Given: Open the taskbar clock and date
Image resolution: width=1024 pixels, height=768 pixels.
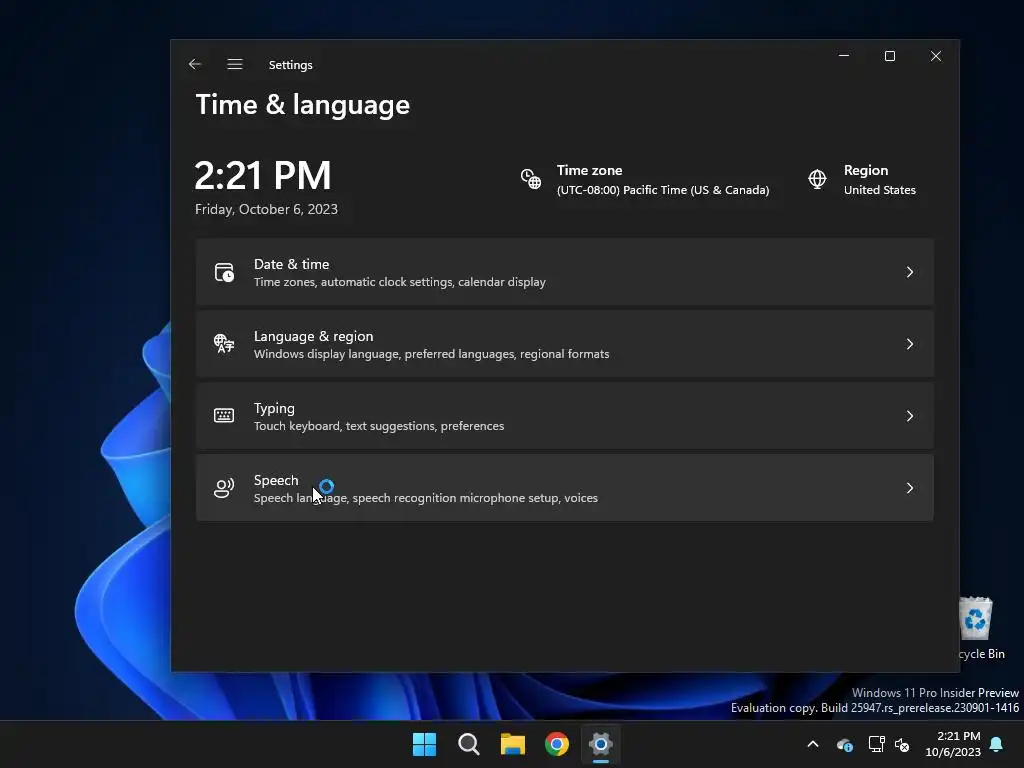Looking at the screenshot, I should click(x=953, y=744).
